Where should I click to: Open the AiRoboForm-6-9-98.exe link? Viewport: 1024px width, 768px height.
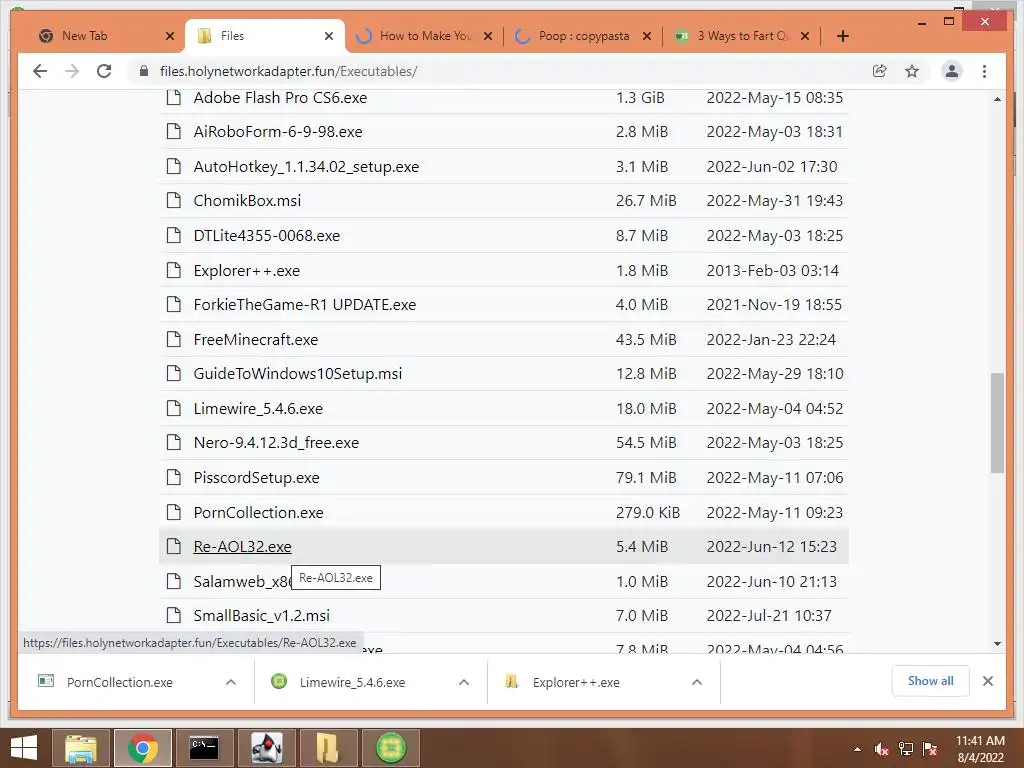click(278, 131)
